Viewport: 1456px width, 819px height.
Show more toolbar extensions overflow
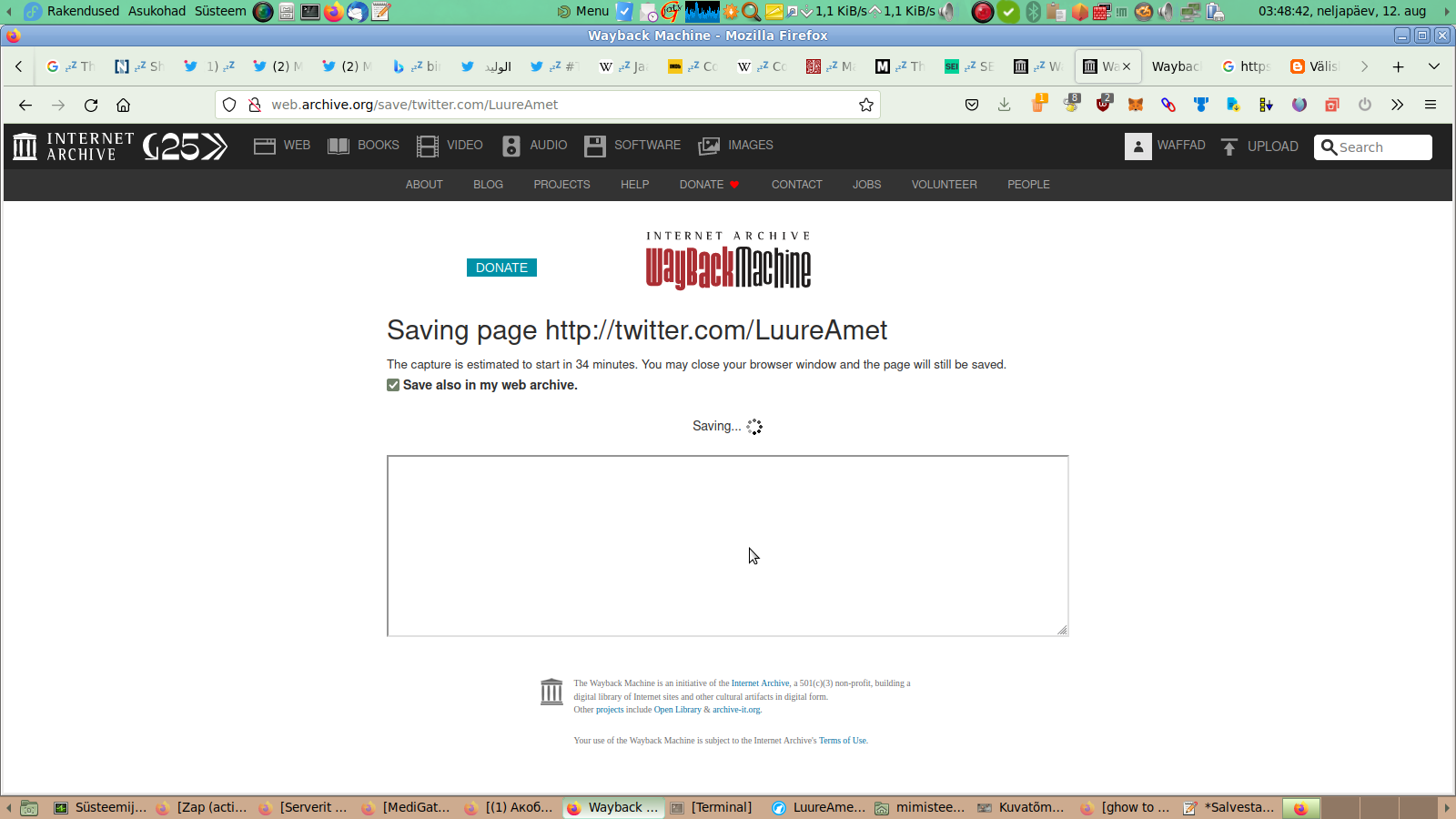click(x=1398, y=105)
